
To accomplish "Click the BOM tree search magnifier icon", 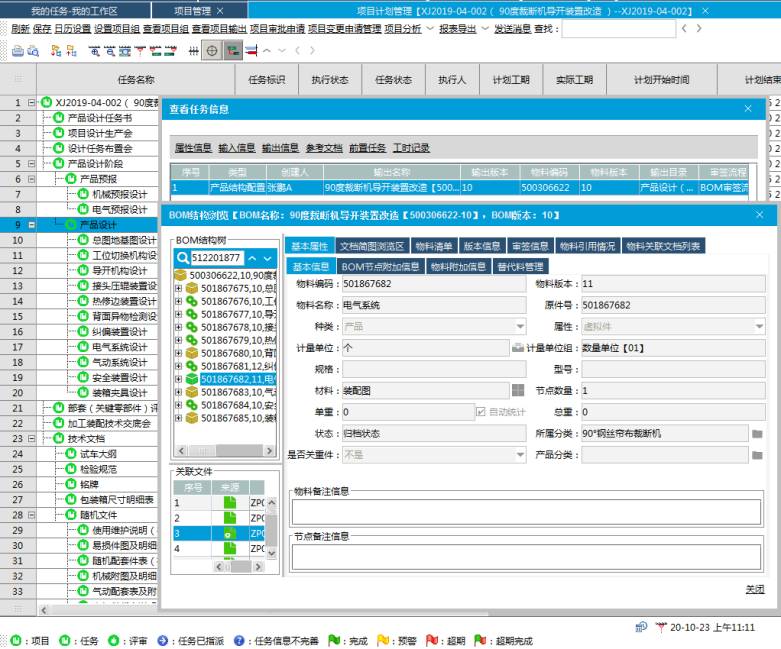I will click(x=182, y=258).
